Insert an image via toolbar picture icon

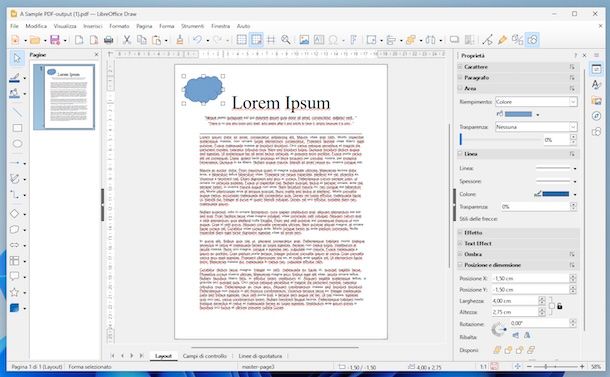pyautogui.click(x=304, y=40)
